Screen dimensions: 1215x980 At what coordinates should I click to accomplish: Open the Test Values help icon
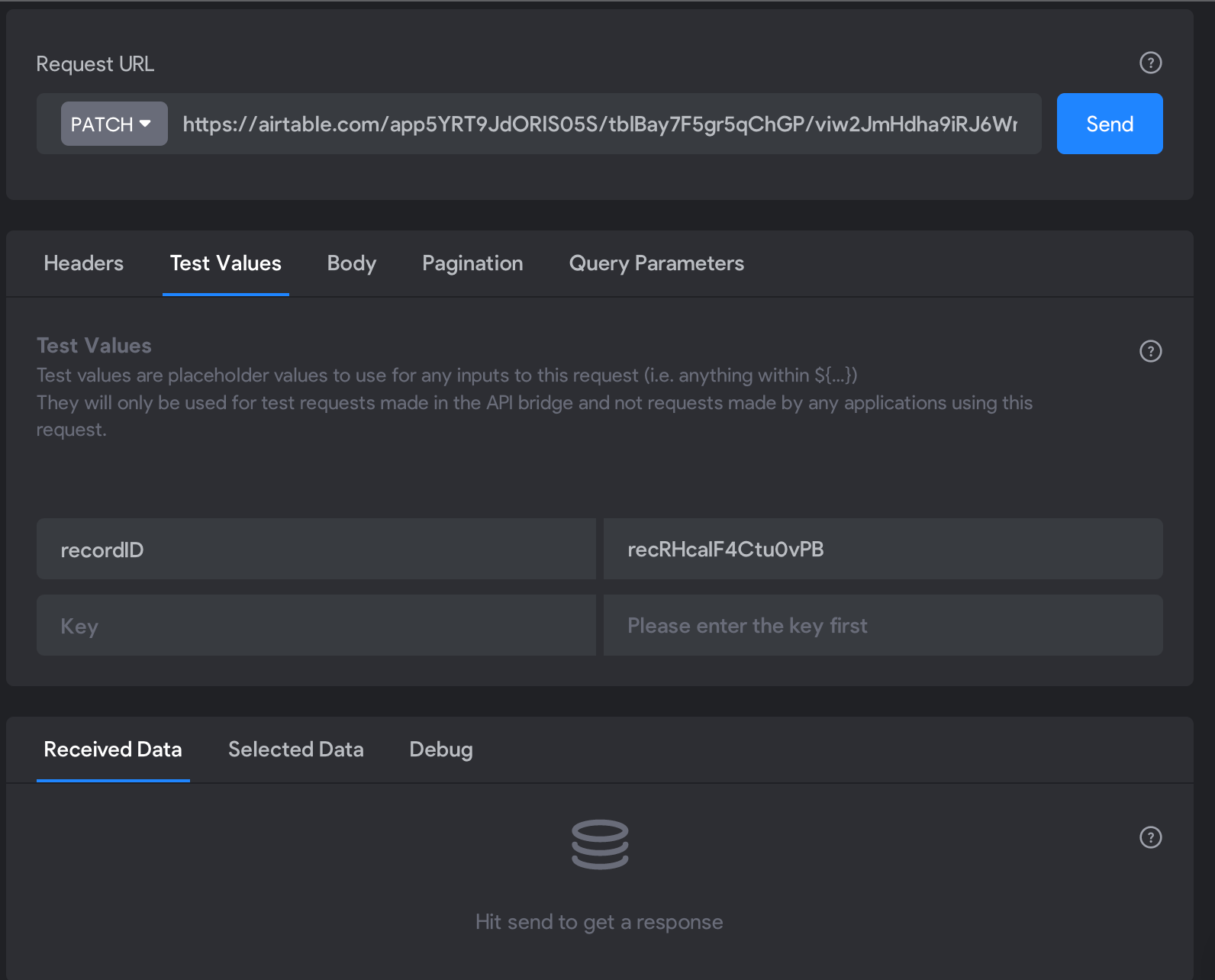tap(1150, 351)
